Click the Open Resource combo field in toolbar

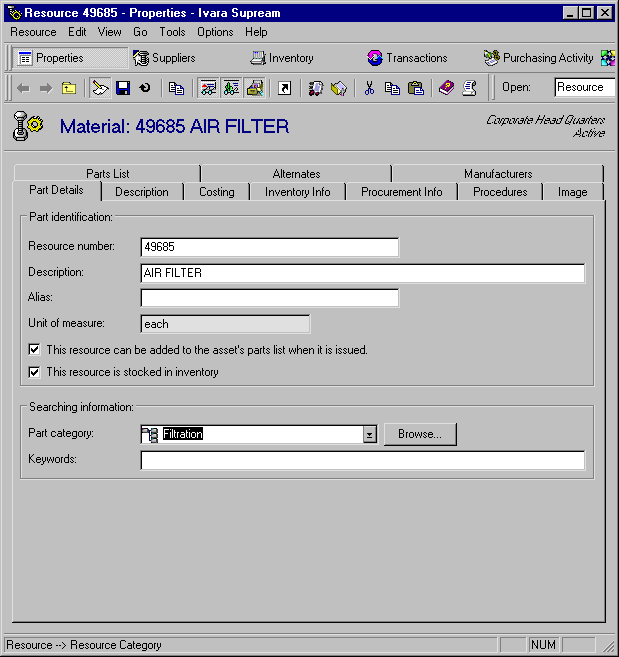pos(585,87)
